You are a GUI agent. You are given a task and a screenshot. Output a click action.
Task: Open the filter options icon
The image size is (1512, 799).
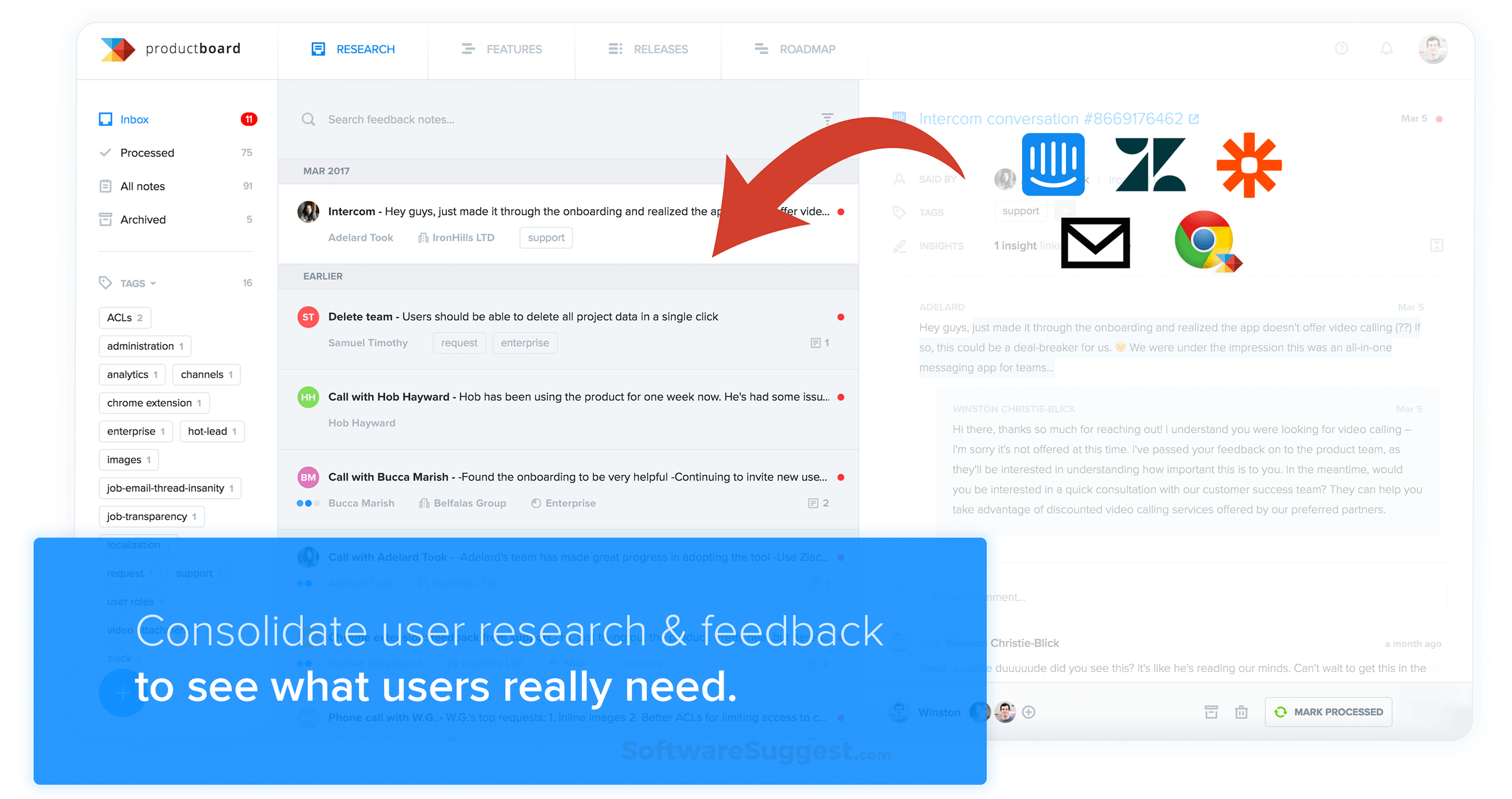[x=827, y=119]
